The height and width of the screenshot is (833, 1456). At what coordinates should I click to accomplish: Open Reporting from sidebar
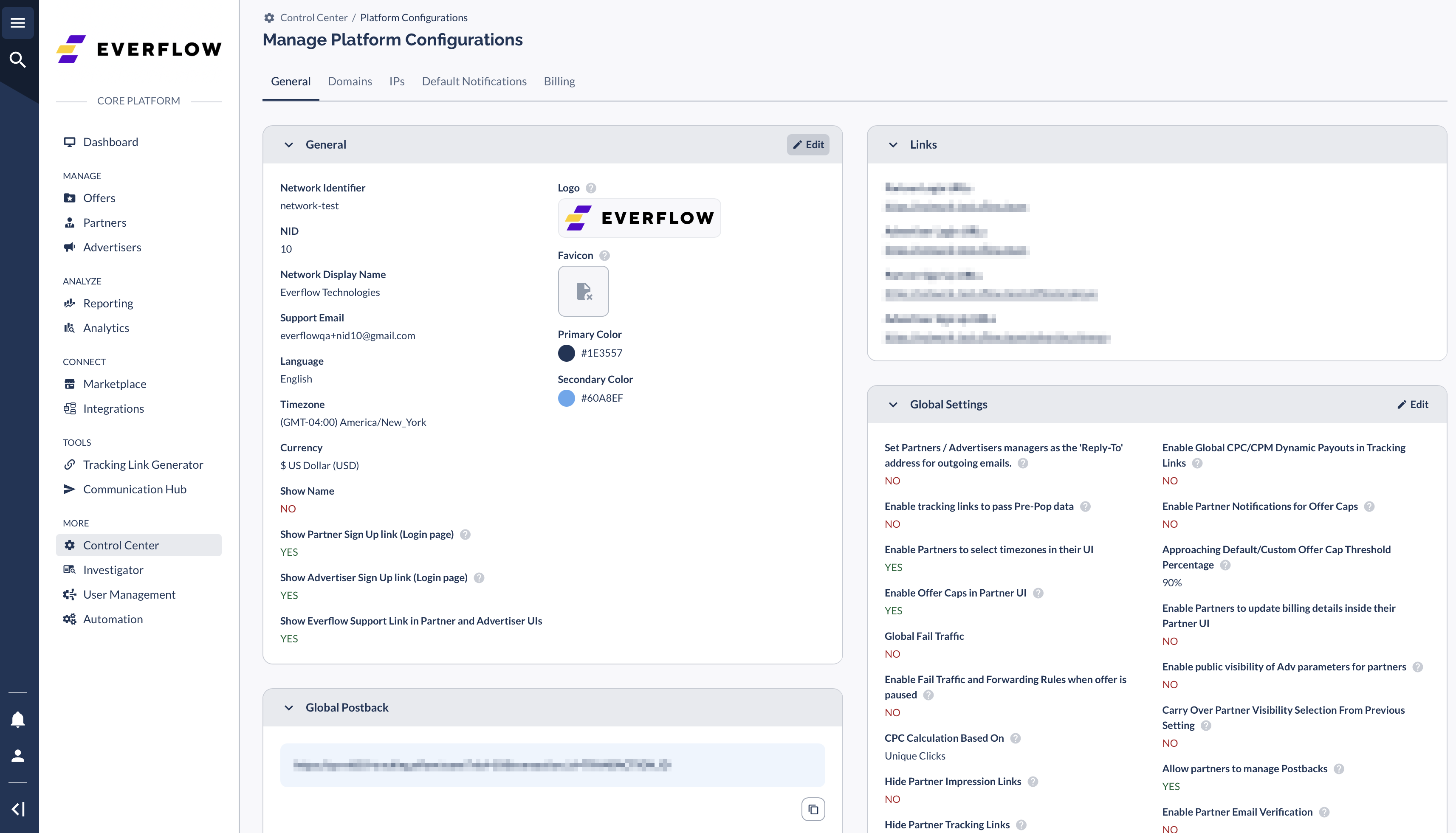click(x=107, y=303)
